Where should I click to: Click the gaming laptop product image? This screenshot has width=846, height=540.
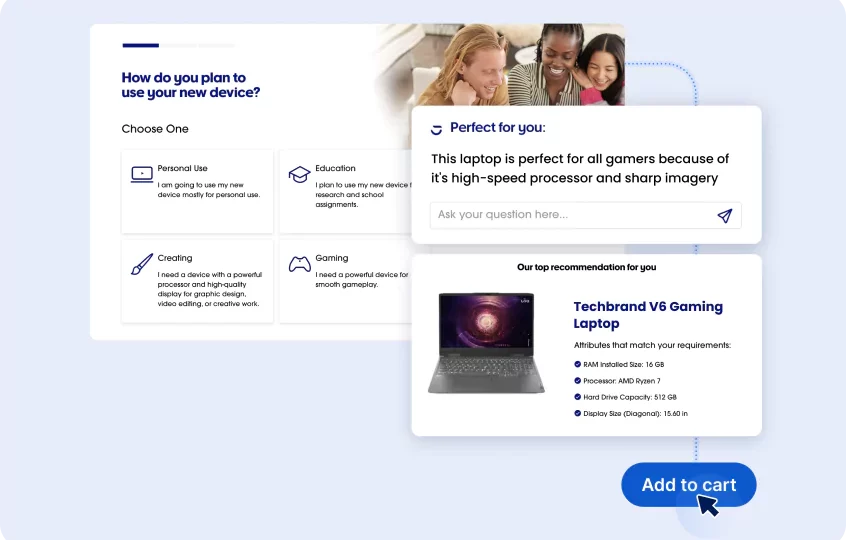point(486,343)
